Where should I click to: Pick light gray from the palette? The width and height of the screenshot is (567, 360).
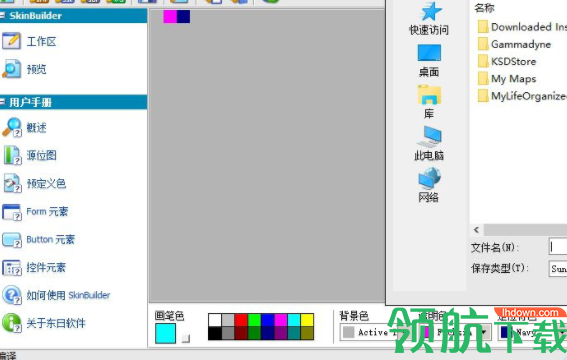228,320
